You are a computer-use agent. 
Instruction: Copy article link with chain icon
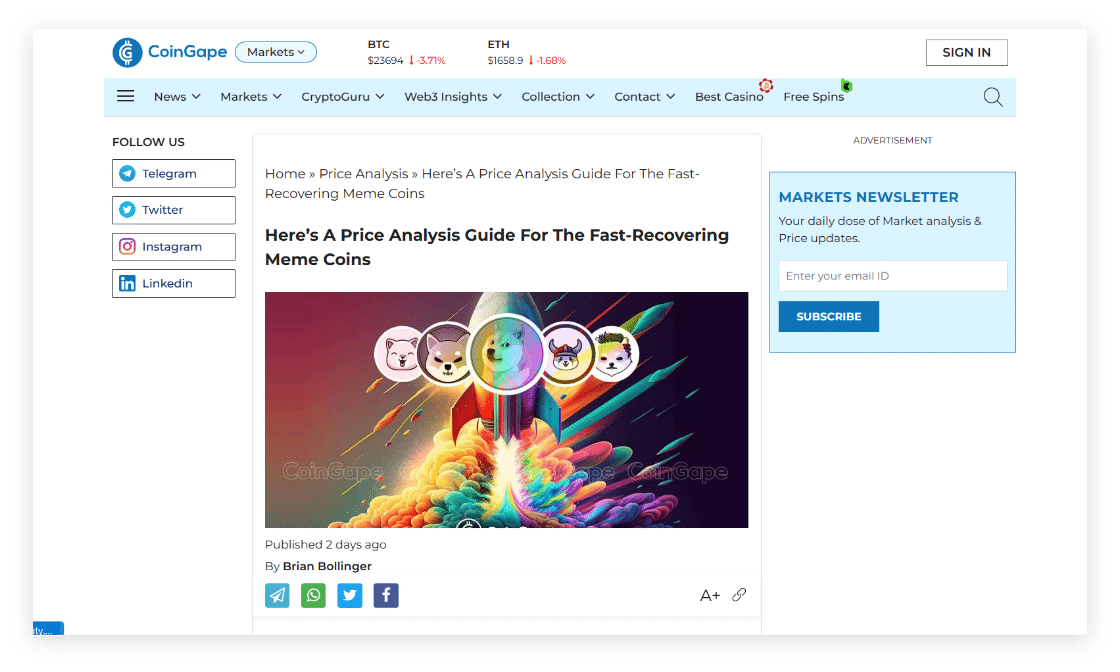click(x=739, y=594)
